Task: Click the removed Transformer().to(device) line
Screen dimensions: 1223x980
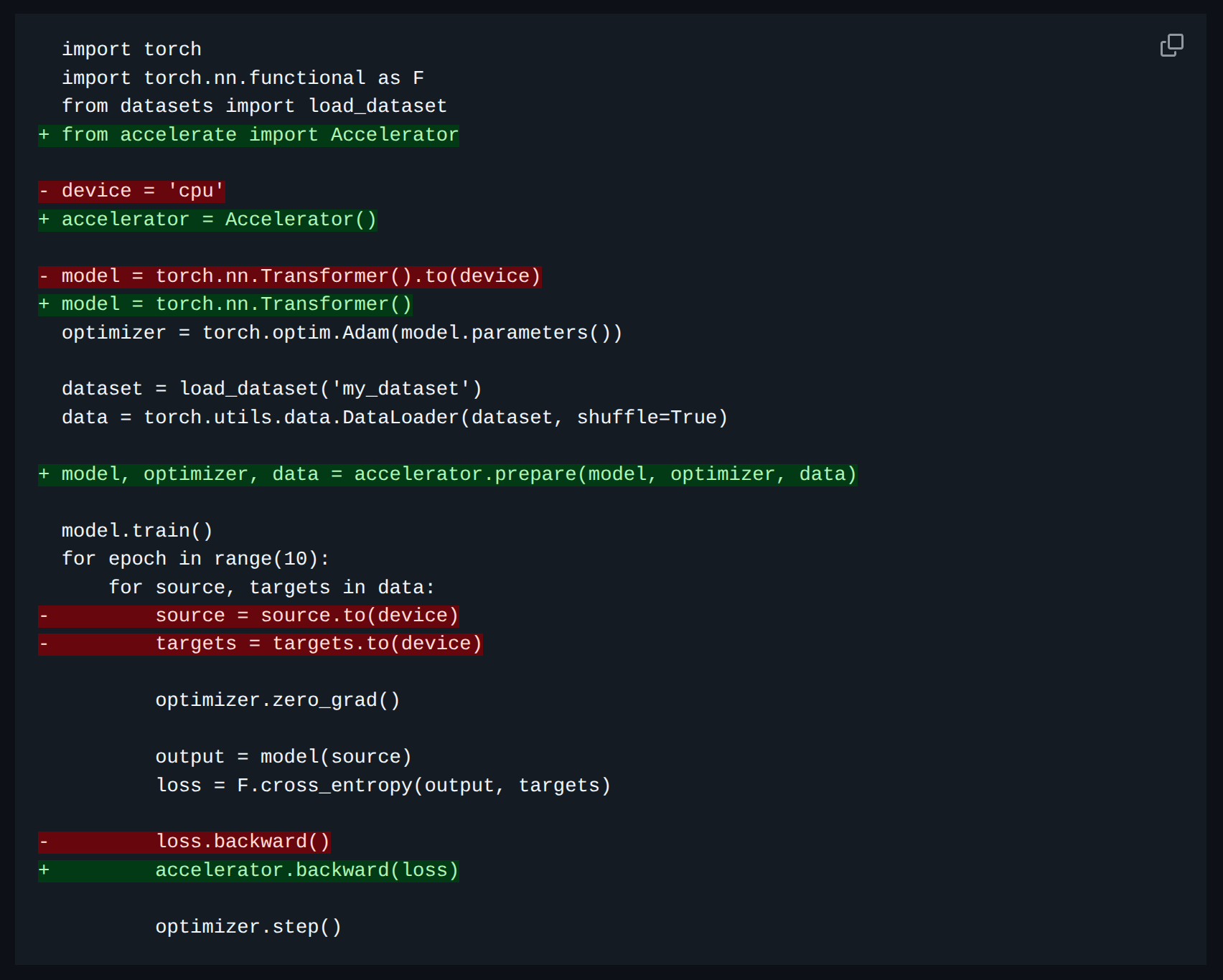Action: (290, 275)
